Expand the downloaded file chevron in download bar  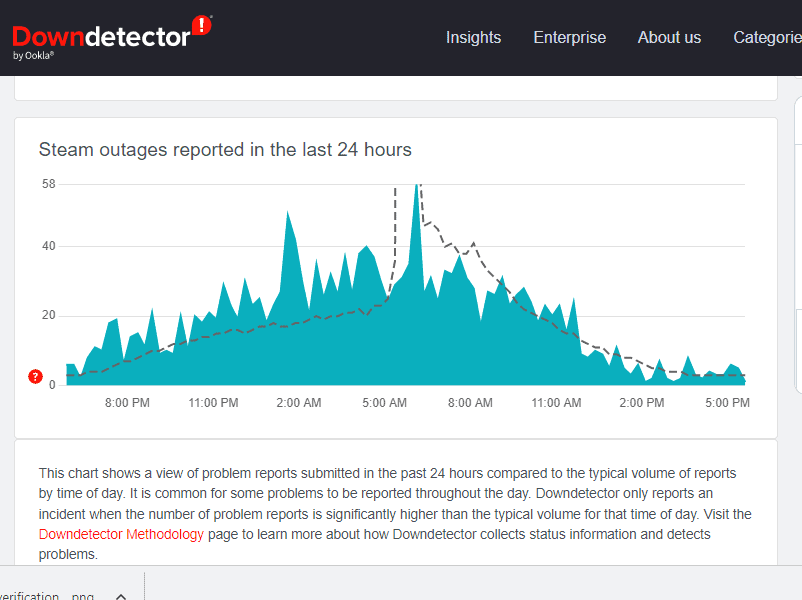coord(121,596)
